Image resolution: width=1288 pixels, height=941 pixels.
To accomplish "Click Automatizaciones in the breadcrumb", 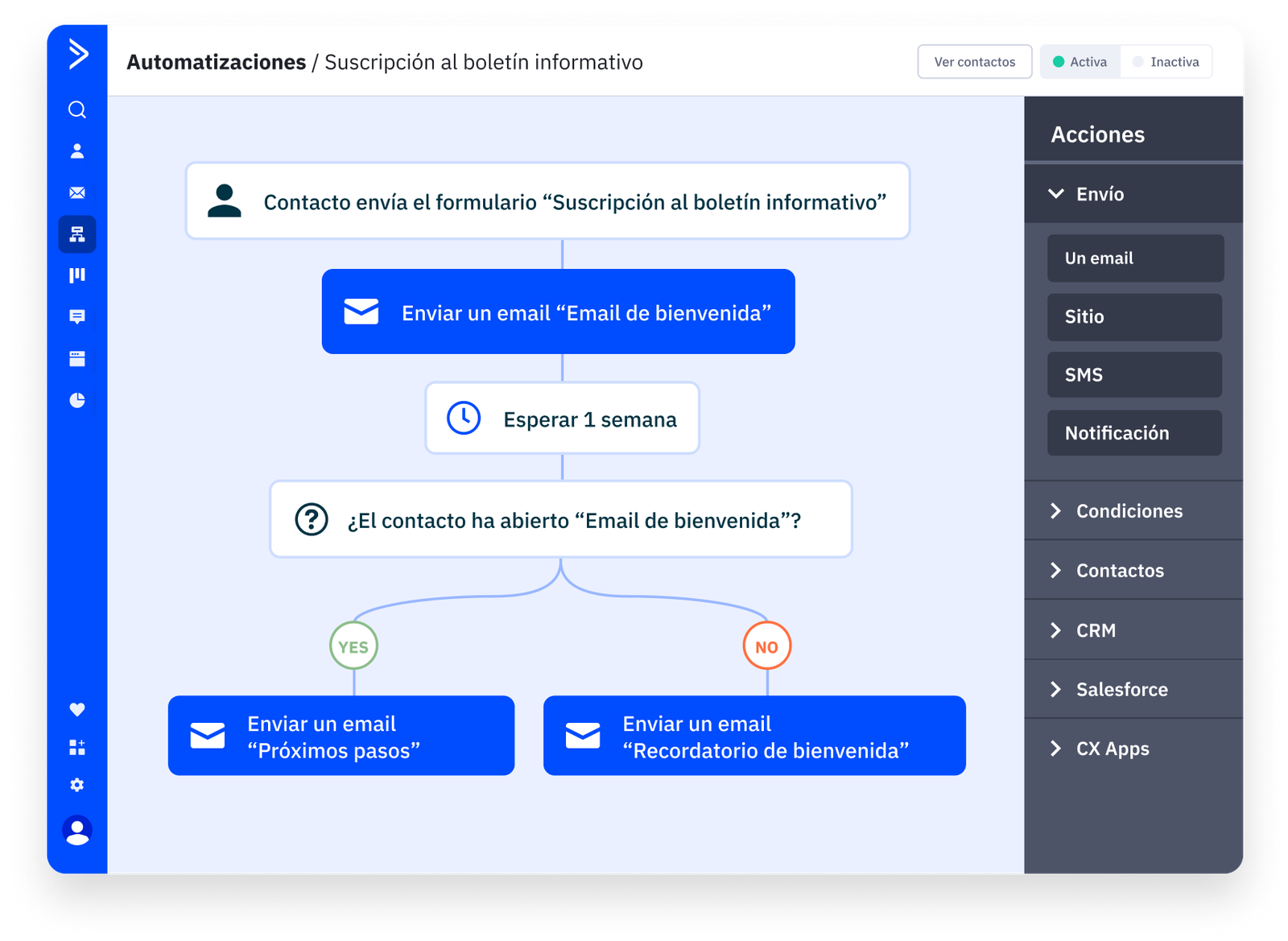I will (x=216, y=62).
